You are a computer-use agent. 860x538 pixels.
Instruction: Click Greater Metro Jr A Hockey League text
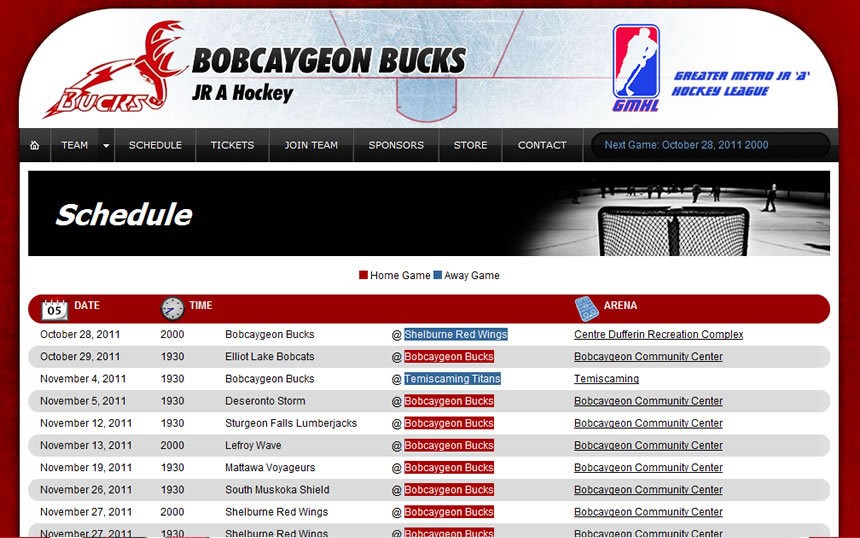741,83
